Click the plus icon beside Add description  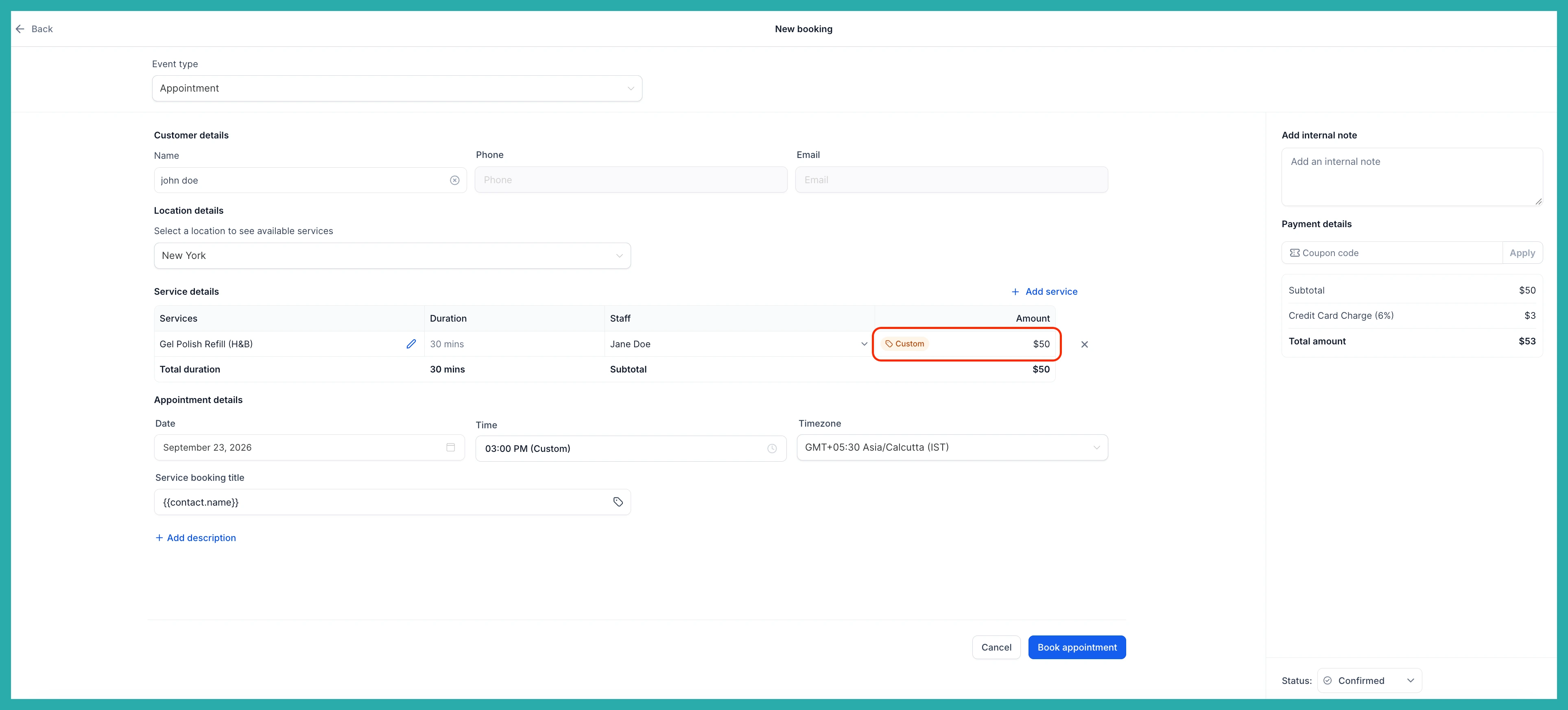pos(159,538)
